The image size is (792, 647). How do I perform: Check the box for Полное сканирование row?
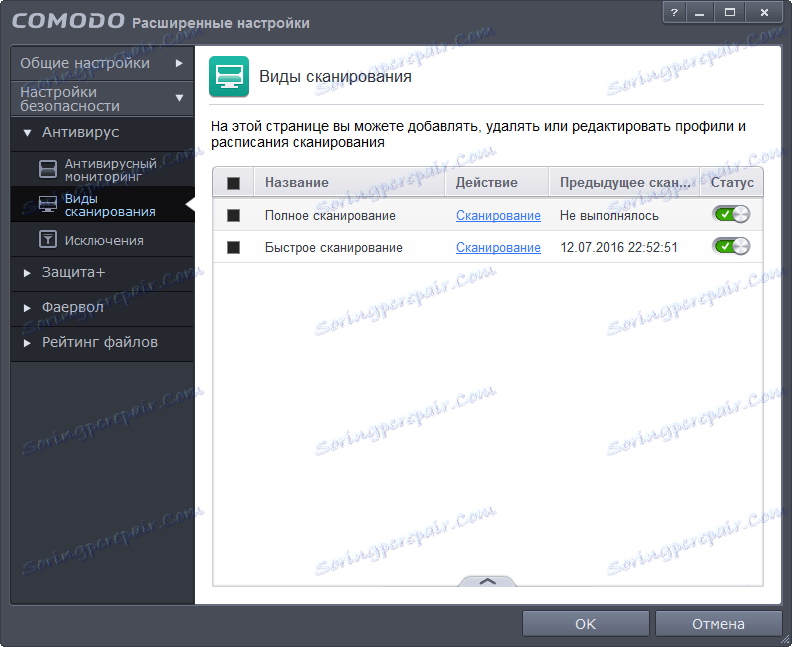[233, 216]
